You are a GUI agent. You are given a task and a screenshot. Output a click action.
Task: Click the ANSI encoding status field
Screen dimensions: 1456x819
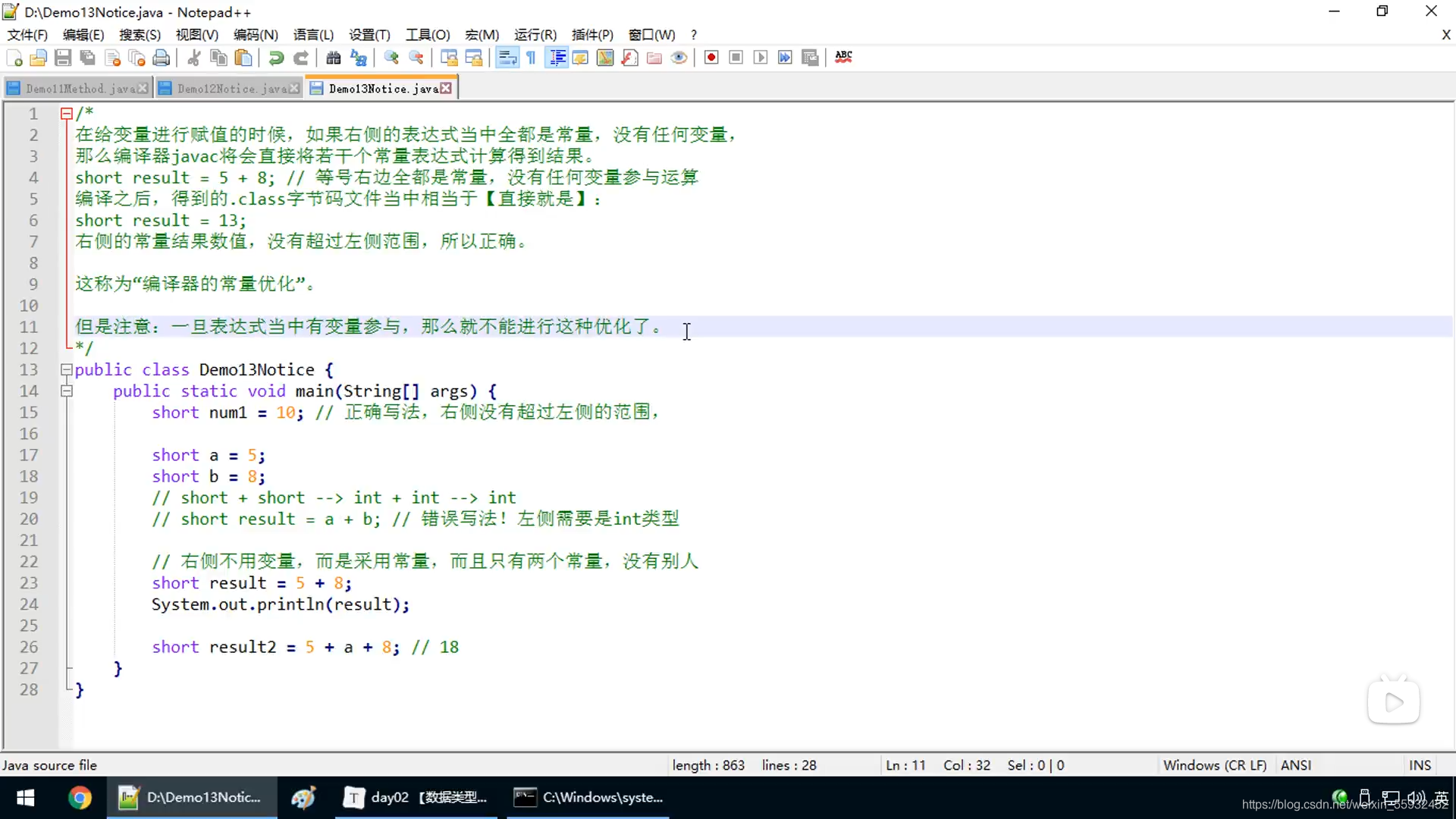pyautogui.click(x=1296, y=765)
